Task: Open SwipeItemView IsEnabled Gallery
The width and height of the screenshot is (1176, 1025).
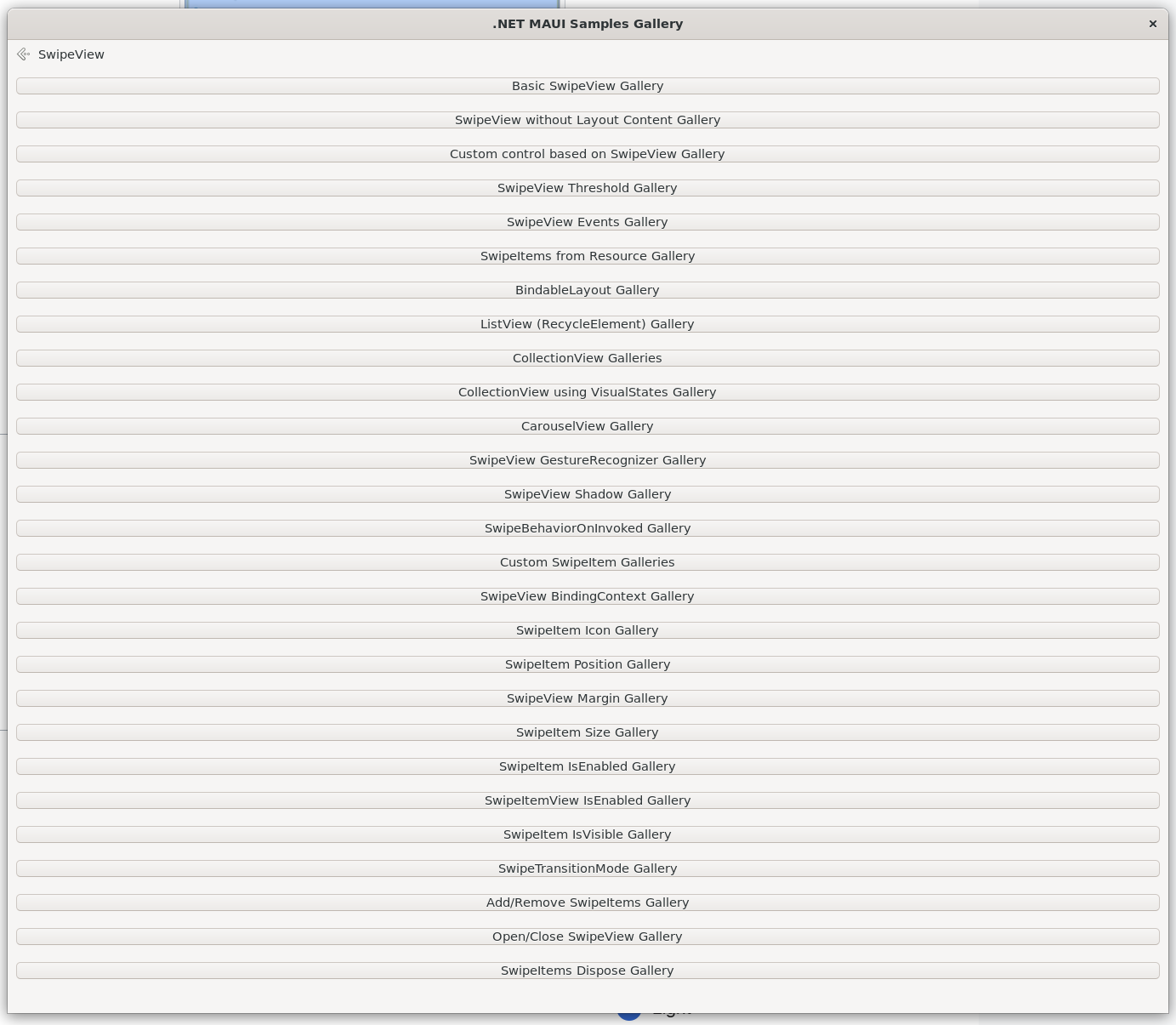Action: 588,800
